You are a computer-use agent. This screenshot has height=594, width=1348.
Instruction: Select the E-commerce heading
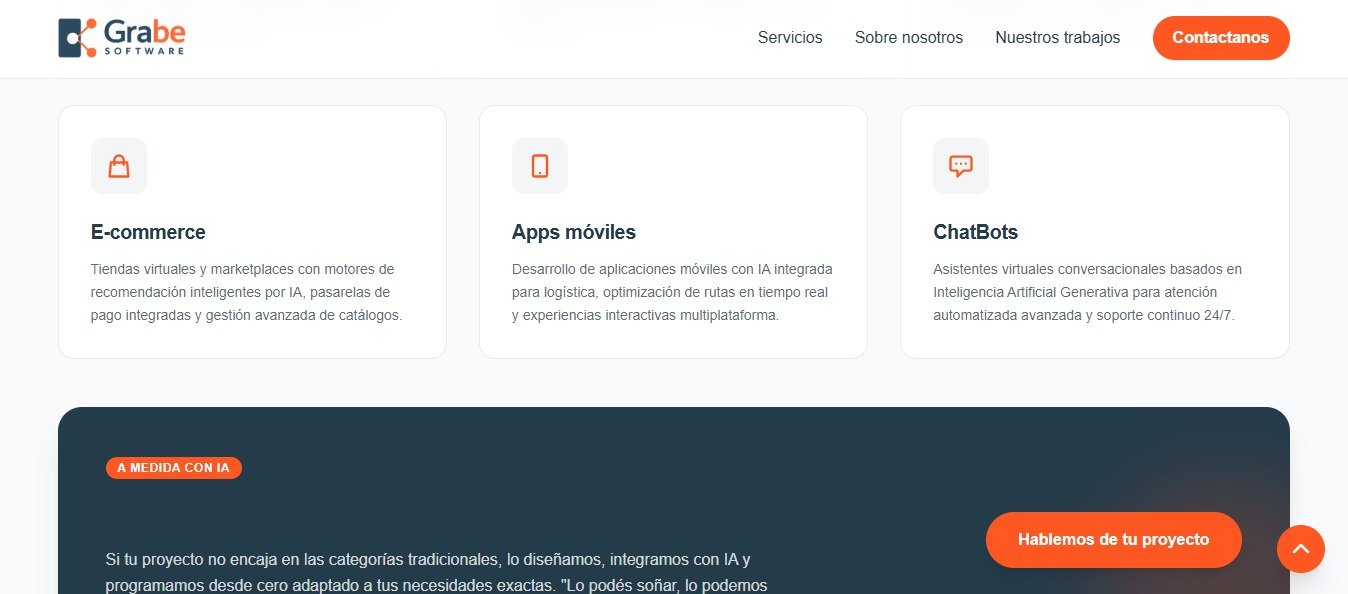point(148,232)
